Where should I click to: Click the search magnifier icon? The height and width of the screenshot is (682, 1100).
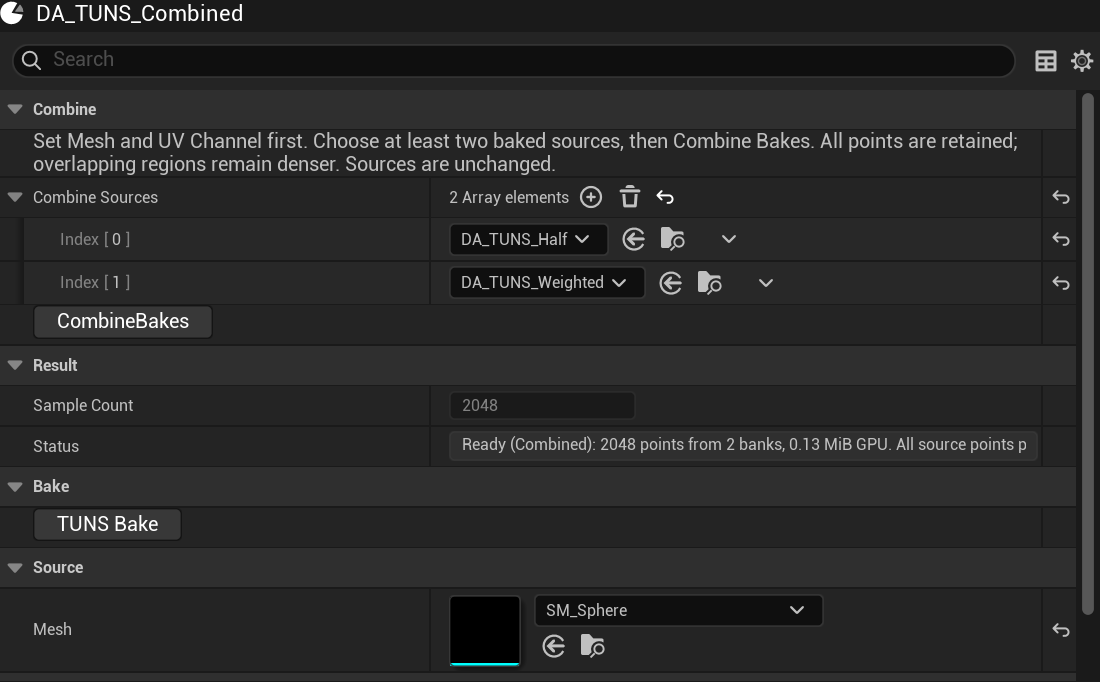[x=32, y=60]
